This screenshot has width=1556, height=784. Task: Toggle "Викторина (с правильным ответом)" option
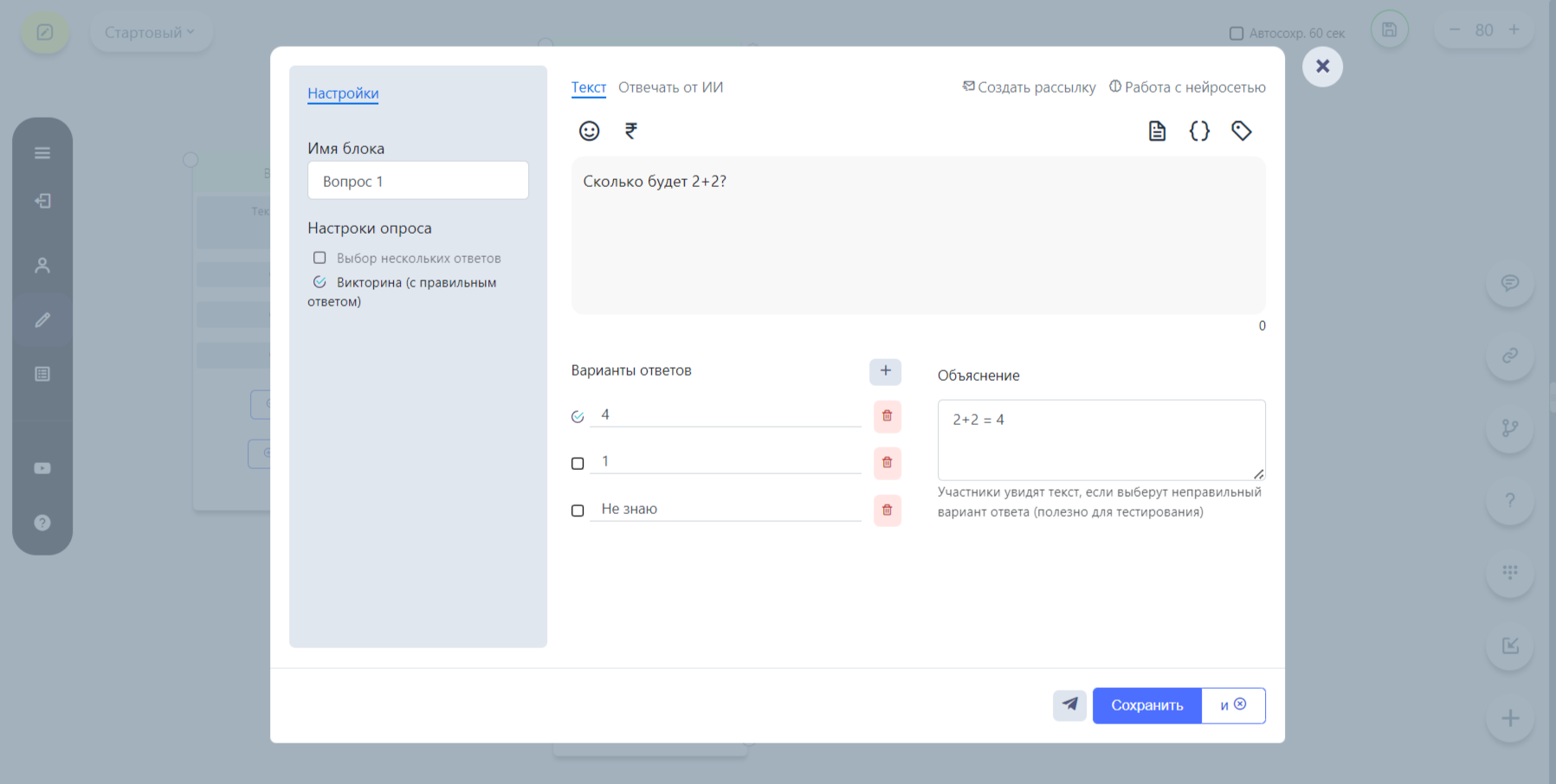click(320, 282)
